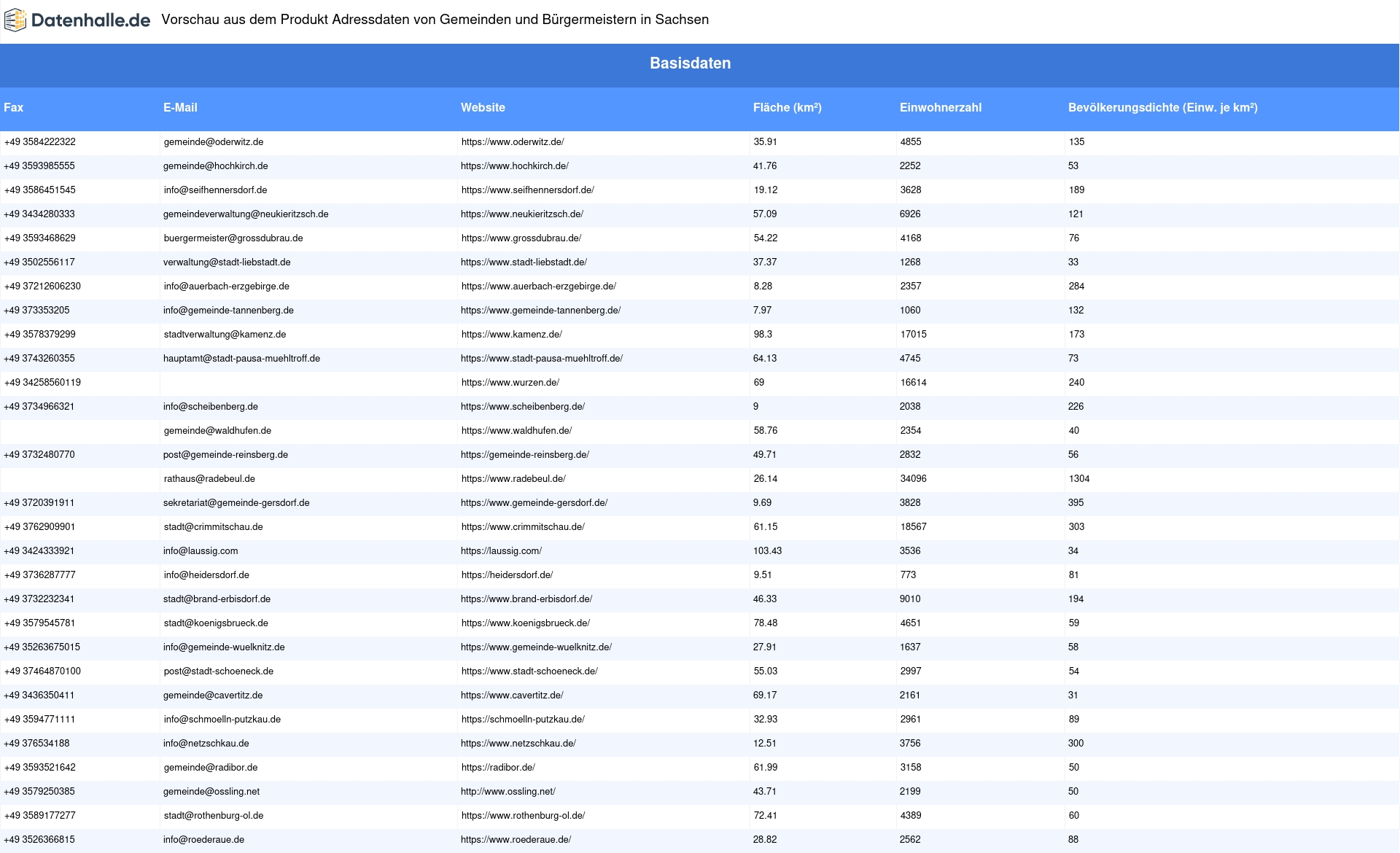Screen dimensions: 1400x853
Task: Select email sekretariat@gemeinde-gersdorf.de
Action: (236, 503)
